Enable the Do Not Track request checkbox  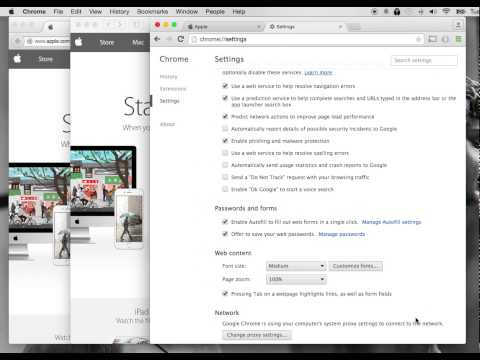[225, 177]
